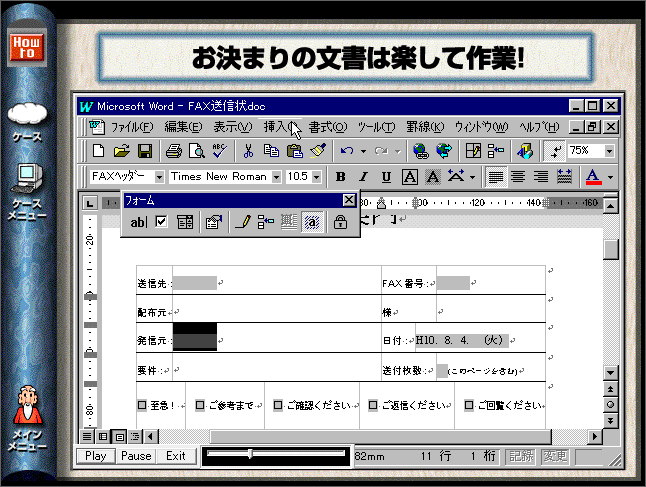
Task: Click the New document icon
Action: (x=98, y=151)
